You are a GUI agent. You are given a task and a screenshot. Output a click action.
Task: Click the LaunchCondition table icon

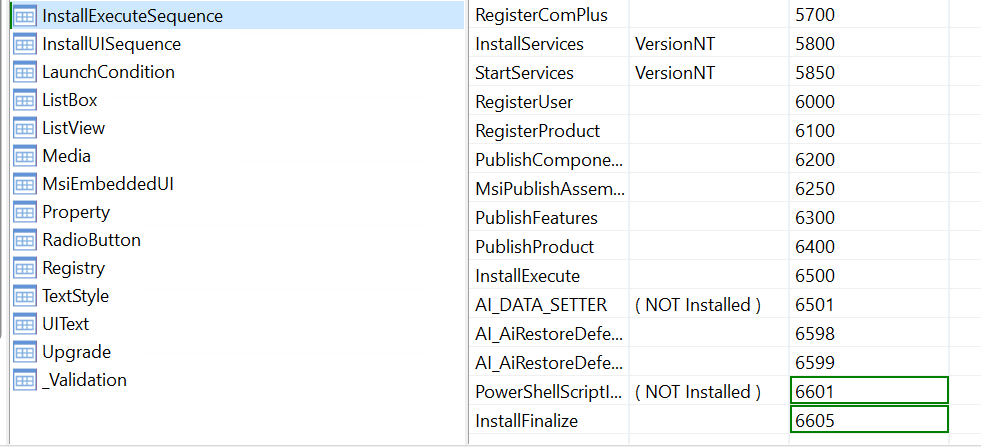coord(25,72)
